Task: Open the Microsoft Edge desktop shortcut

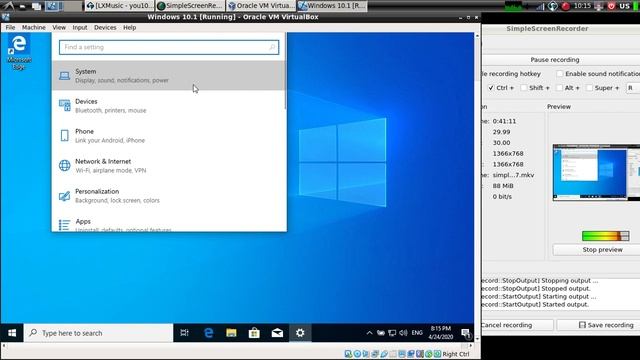Action: (x=19, y=52)
